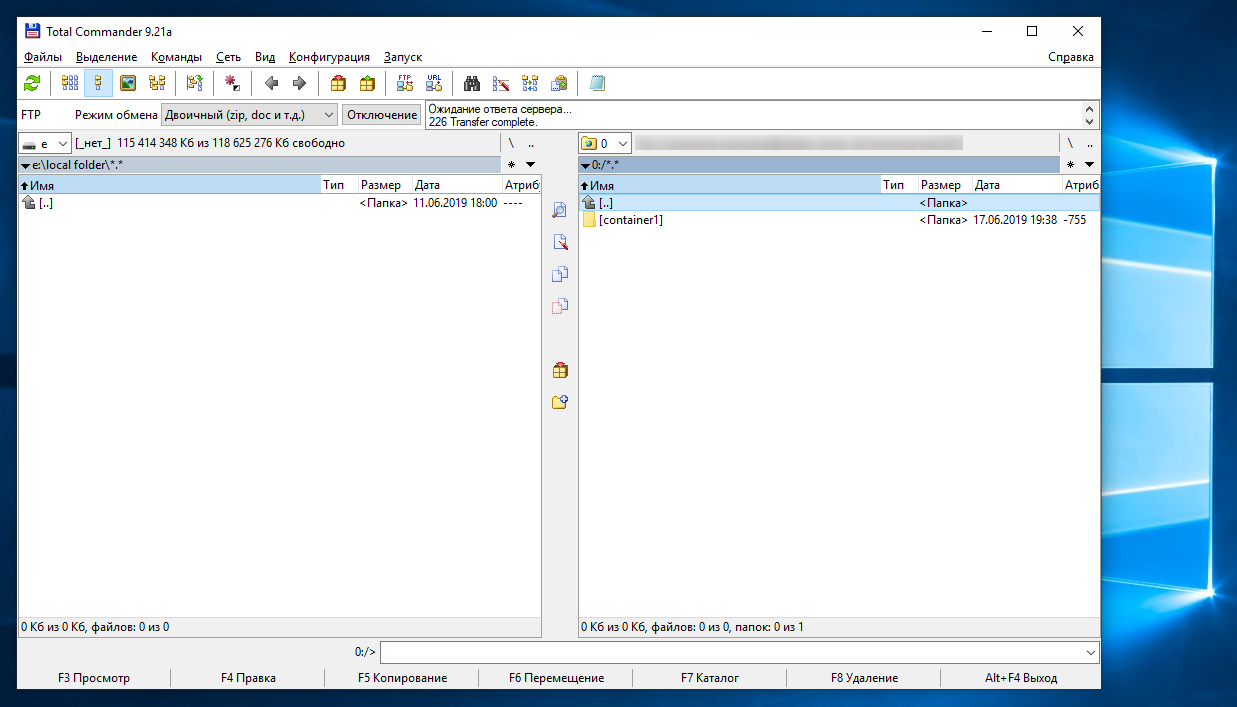Click the red star toolbar icon
The height and width of the screenshot is (707, 1237).
click(x=232, y=83)
